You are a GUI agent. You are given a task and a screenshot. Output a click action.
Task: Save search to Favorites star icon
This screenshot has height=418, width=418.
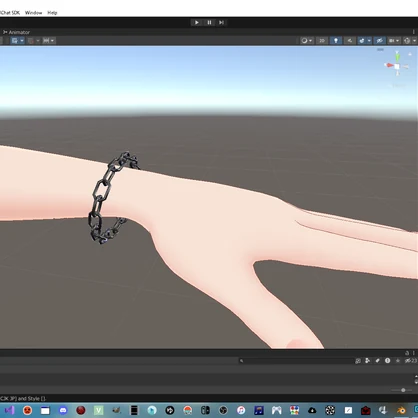pos(398,361)
